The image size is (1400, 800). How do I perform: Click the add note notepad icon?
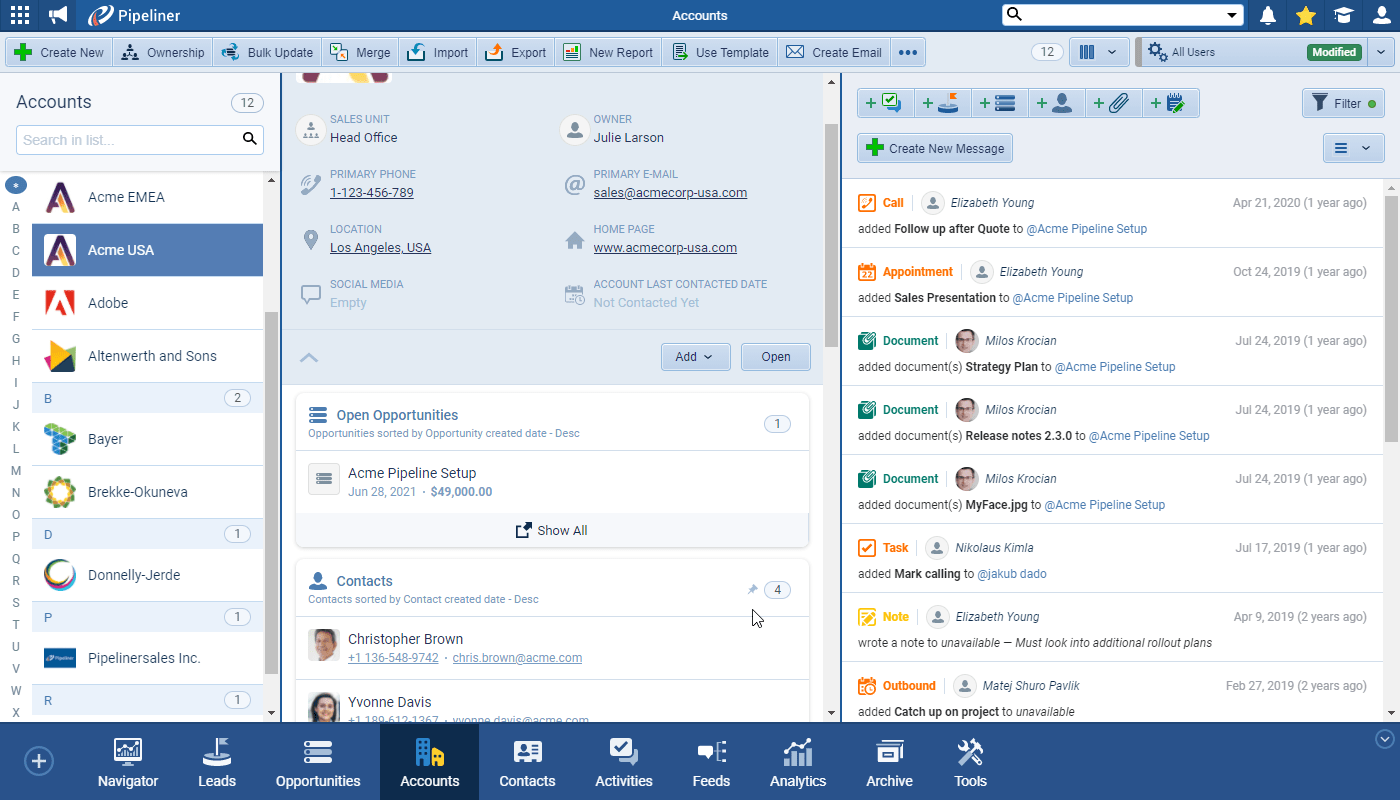coord(1169,103)
